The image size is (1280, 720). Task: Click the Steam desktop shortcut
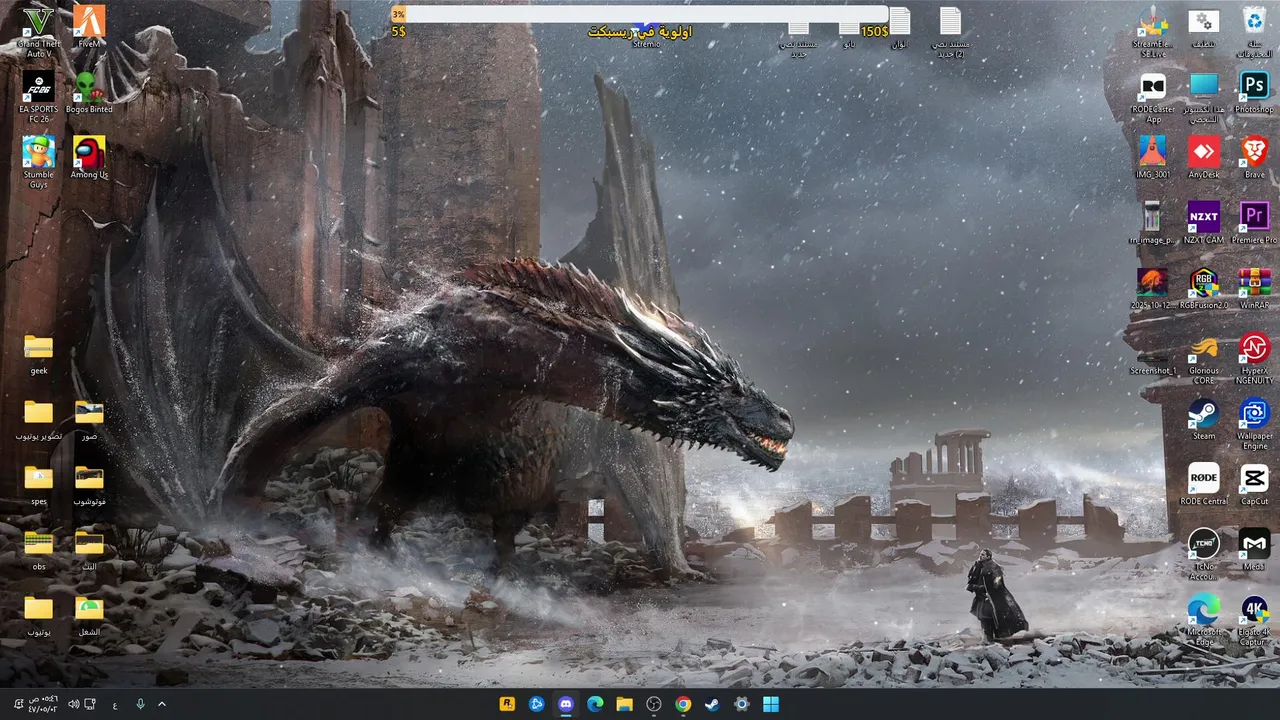click(x=1204, y=418)
